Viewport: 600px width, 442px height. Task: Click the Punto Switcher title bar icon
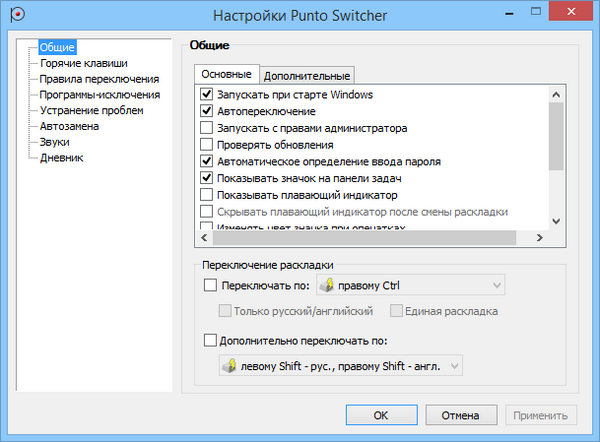point(12,14)
